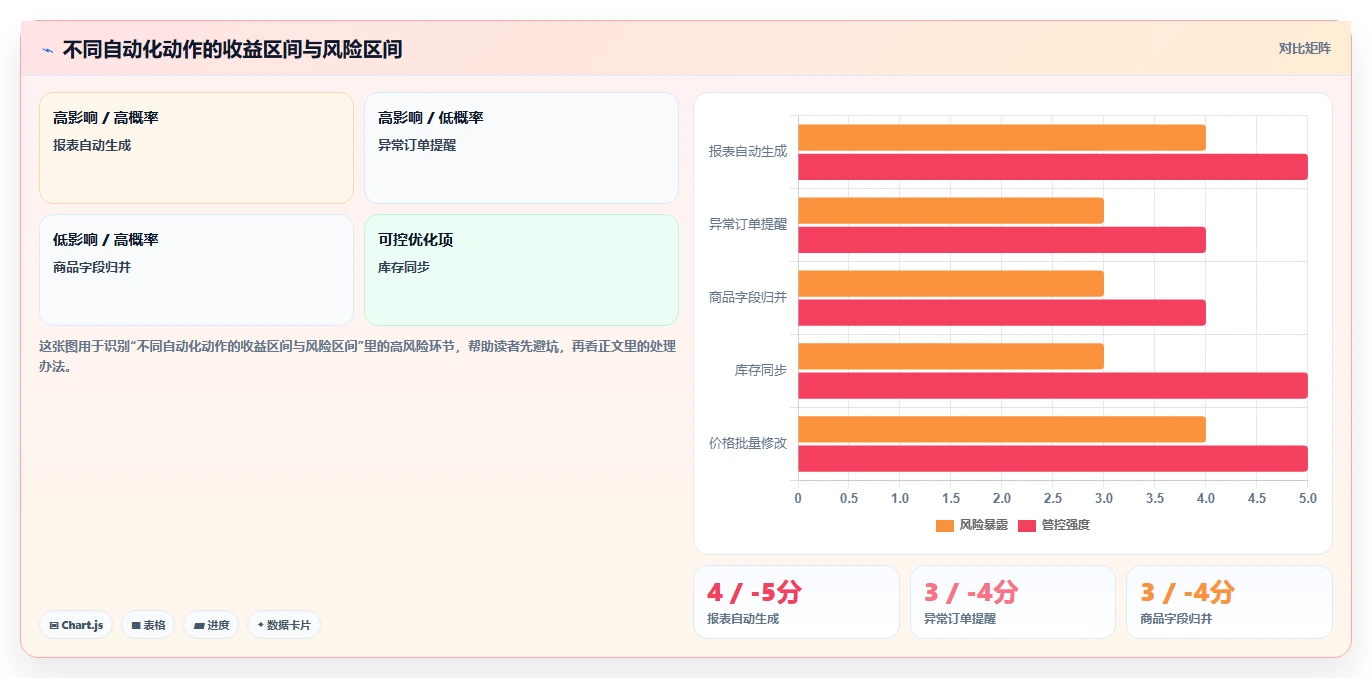
Task: Click the orange 价格批量修改 bar
Action: click(1002, 429)
